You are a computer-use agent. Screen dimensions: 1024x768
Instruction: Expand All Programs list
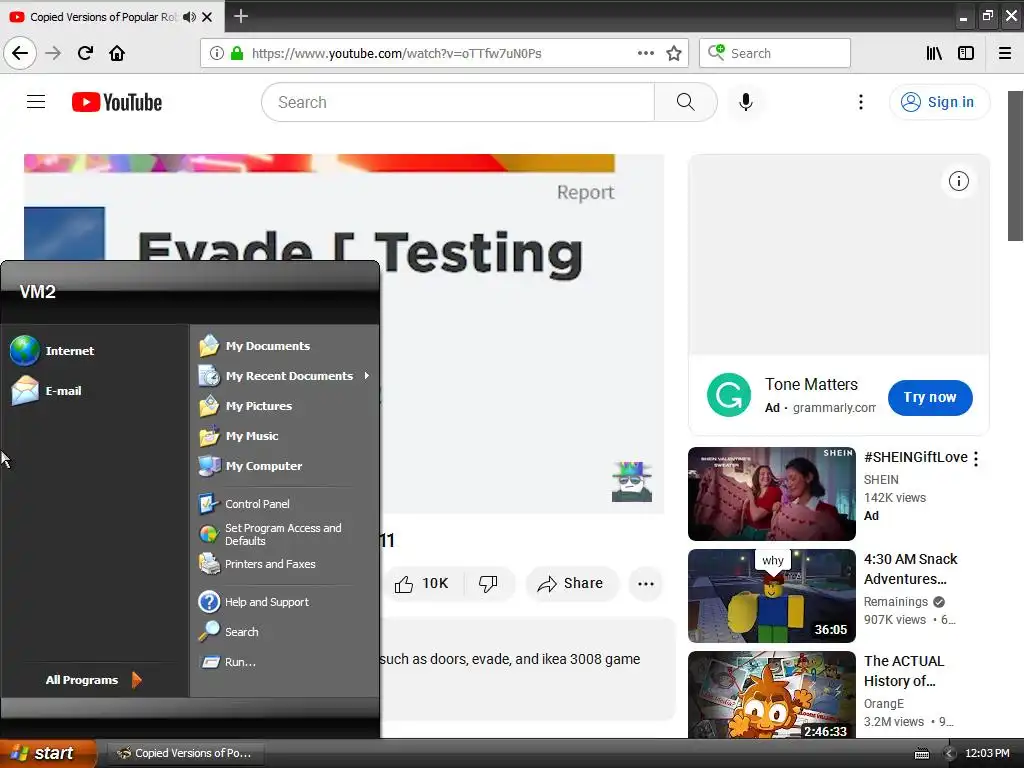(x=93, y=680)
